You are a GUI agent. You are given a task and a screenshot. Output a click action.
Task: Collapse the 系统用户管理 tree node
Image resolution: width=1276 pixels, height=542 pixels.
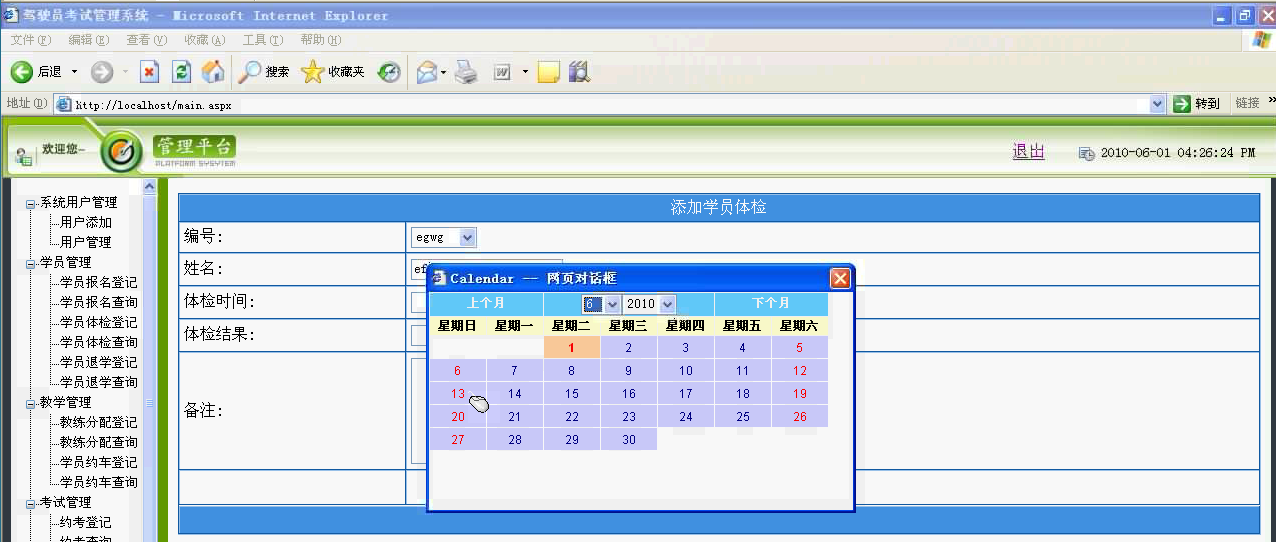[x=31, y=204]
